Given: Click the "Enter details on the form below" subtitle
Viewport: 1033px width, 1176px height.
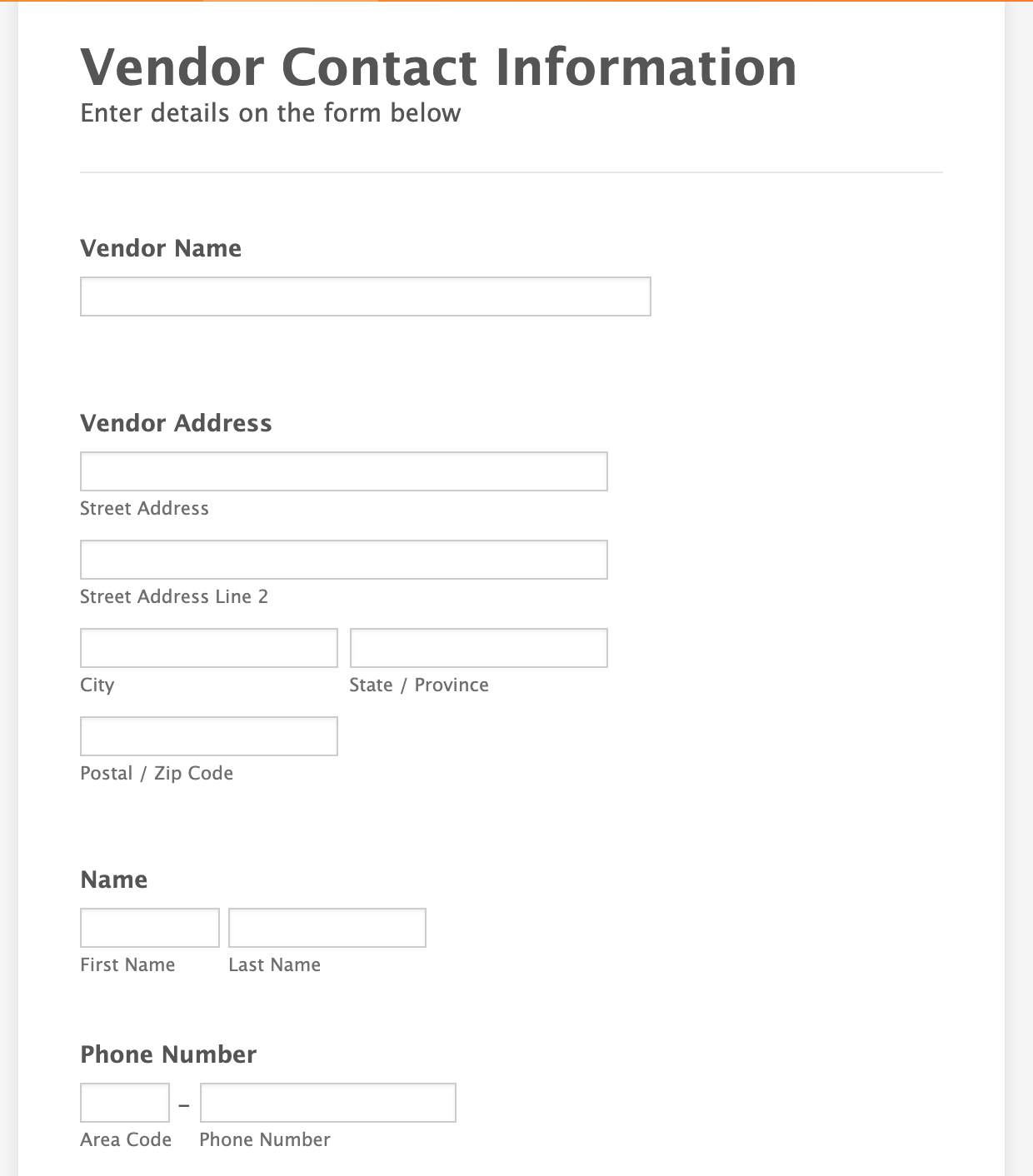Looking at the screenshot, I should coord(270,113).
